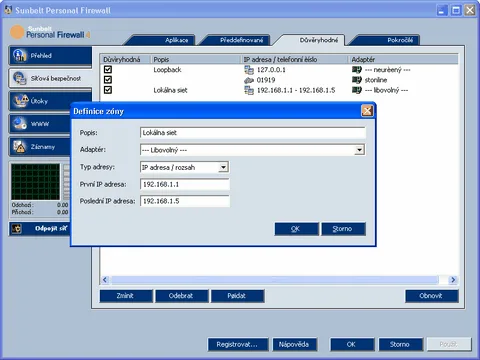480x360 pixels.
Task: Toggle the Lokálna siet trusted checkbox
Action: (108, 90)
